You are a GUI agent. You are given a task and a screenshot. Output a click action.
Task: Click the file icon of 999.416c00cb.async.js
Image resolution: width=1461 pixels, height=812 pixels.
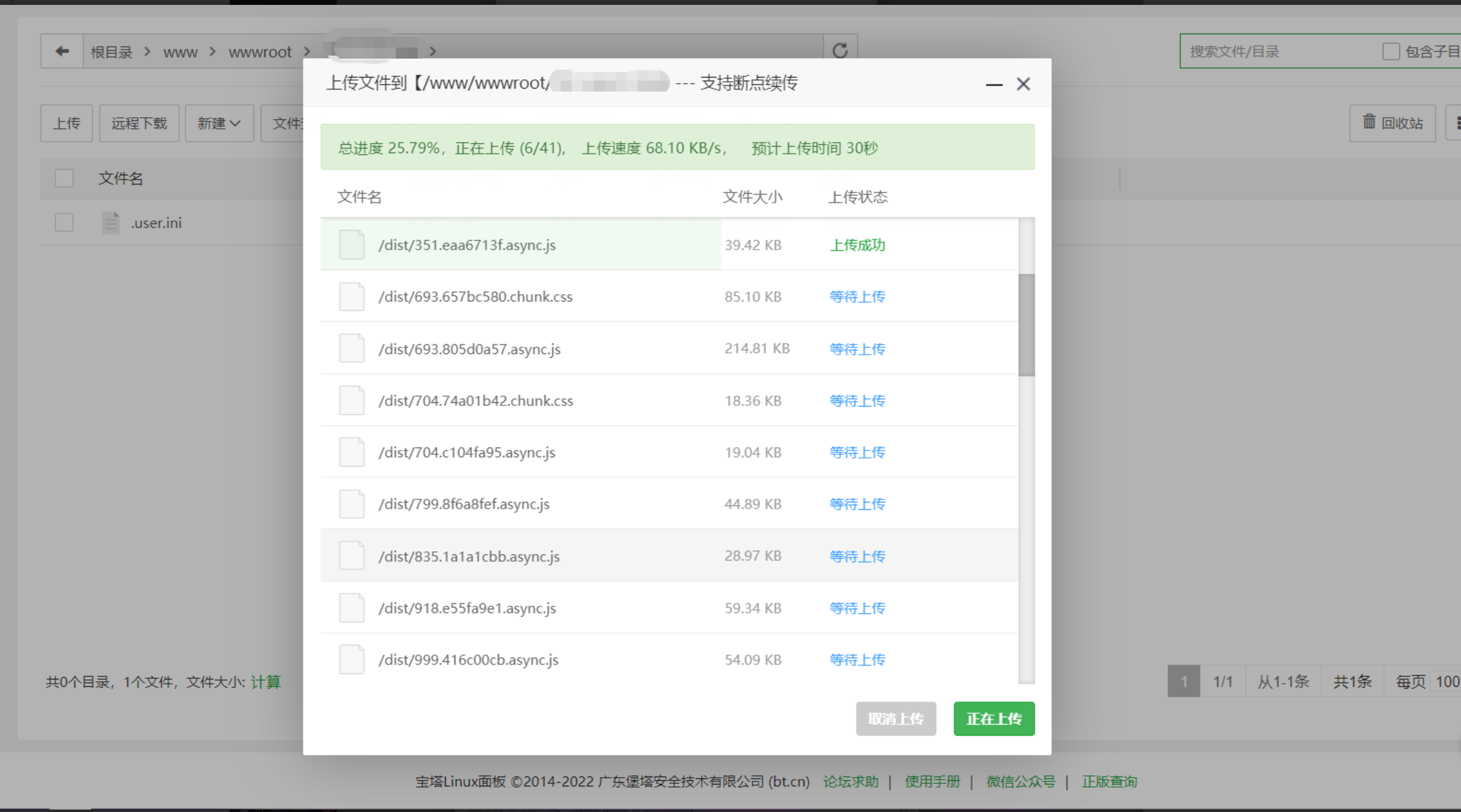(352, 660)
